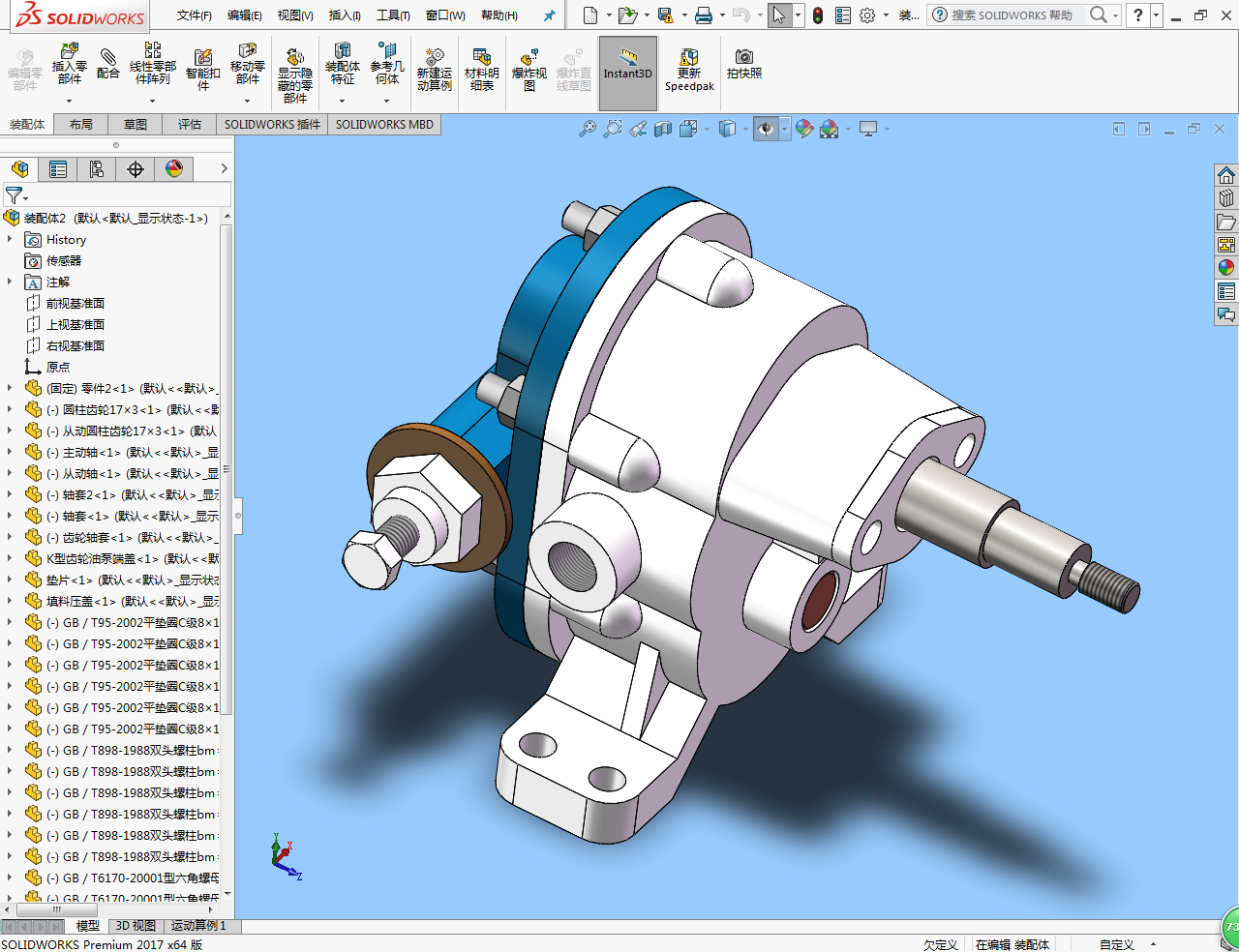Toggle hide/show items eye icon
Viewport: 1239px width, 952px height.
pyautogui.click(x=766, y=129)
